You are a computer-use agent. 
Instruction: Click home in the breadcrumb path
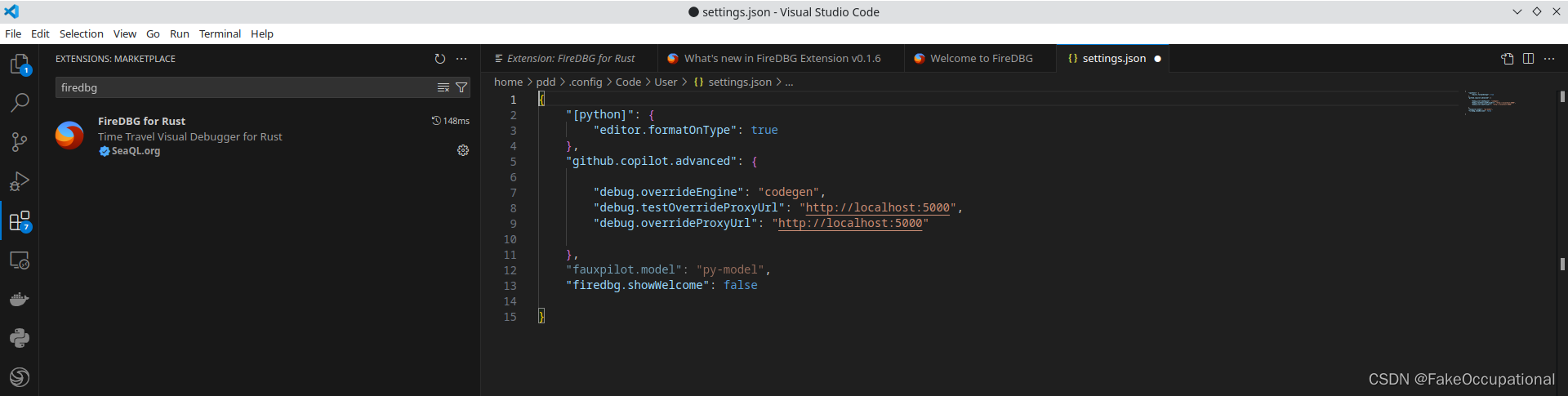point(508,82)
